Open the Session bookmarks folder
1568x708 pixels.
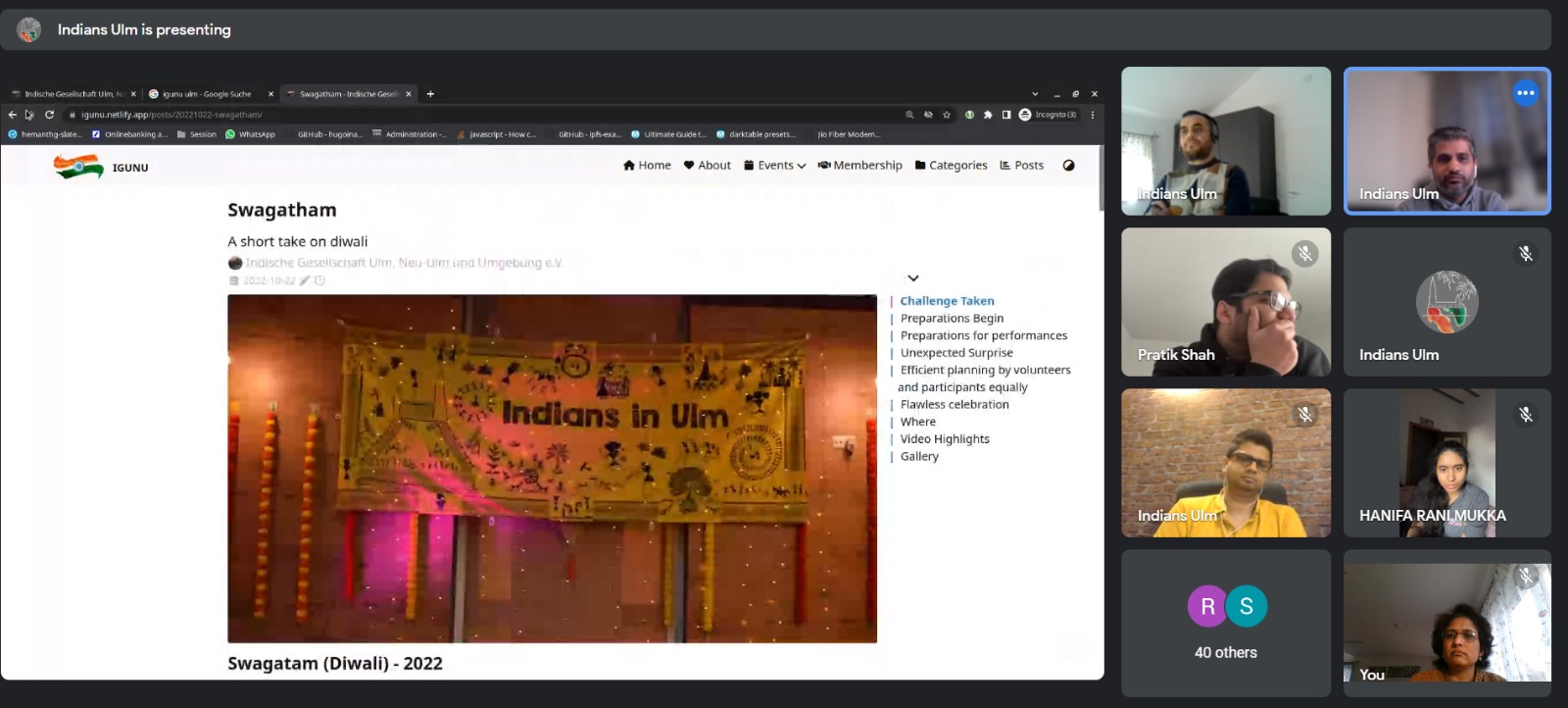tap(197, 134)
